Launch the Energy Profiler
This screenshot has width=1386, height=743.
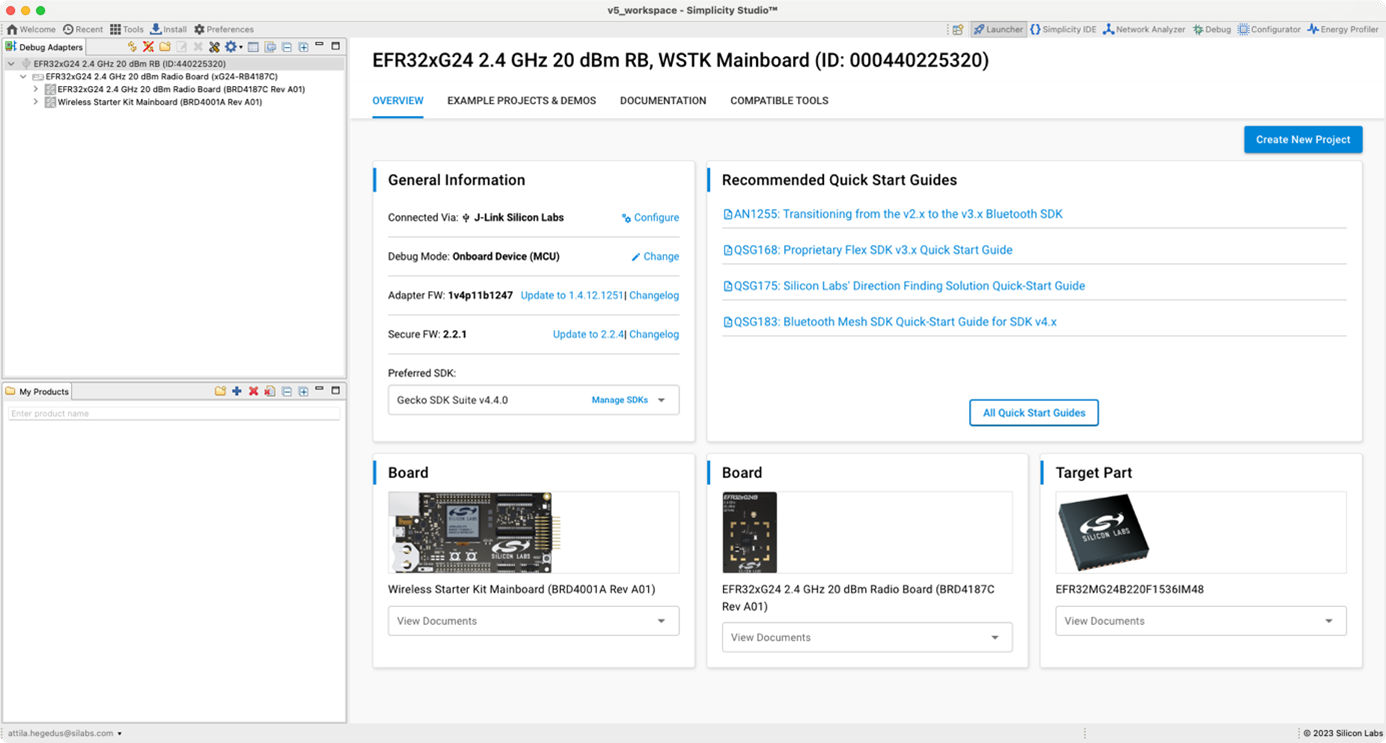[x=1342, y=29]
